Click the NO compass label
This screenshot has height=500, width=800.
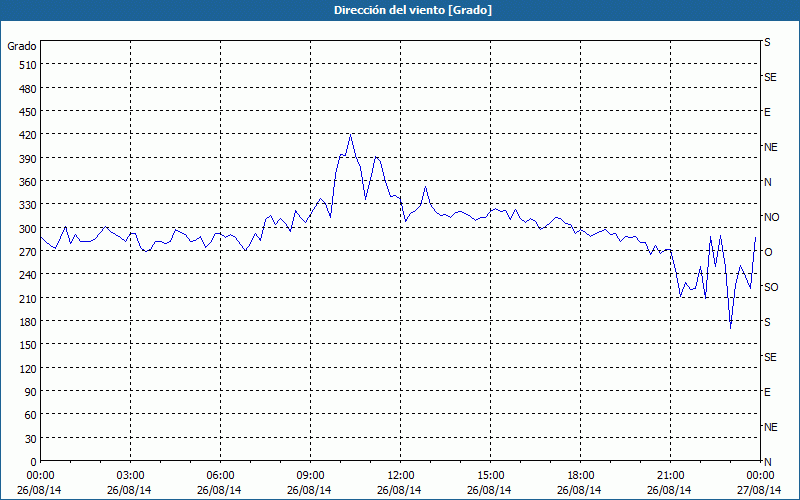point(771,217)
